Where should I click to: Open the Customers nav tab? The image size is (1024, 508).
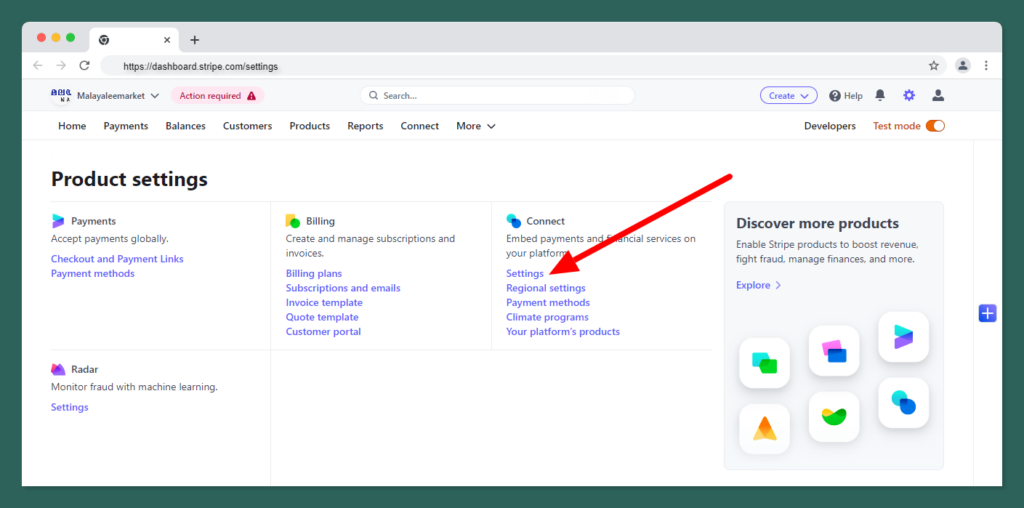(x=247, y=126)
